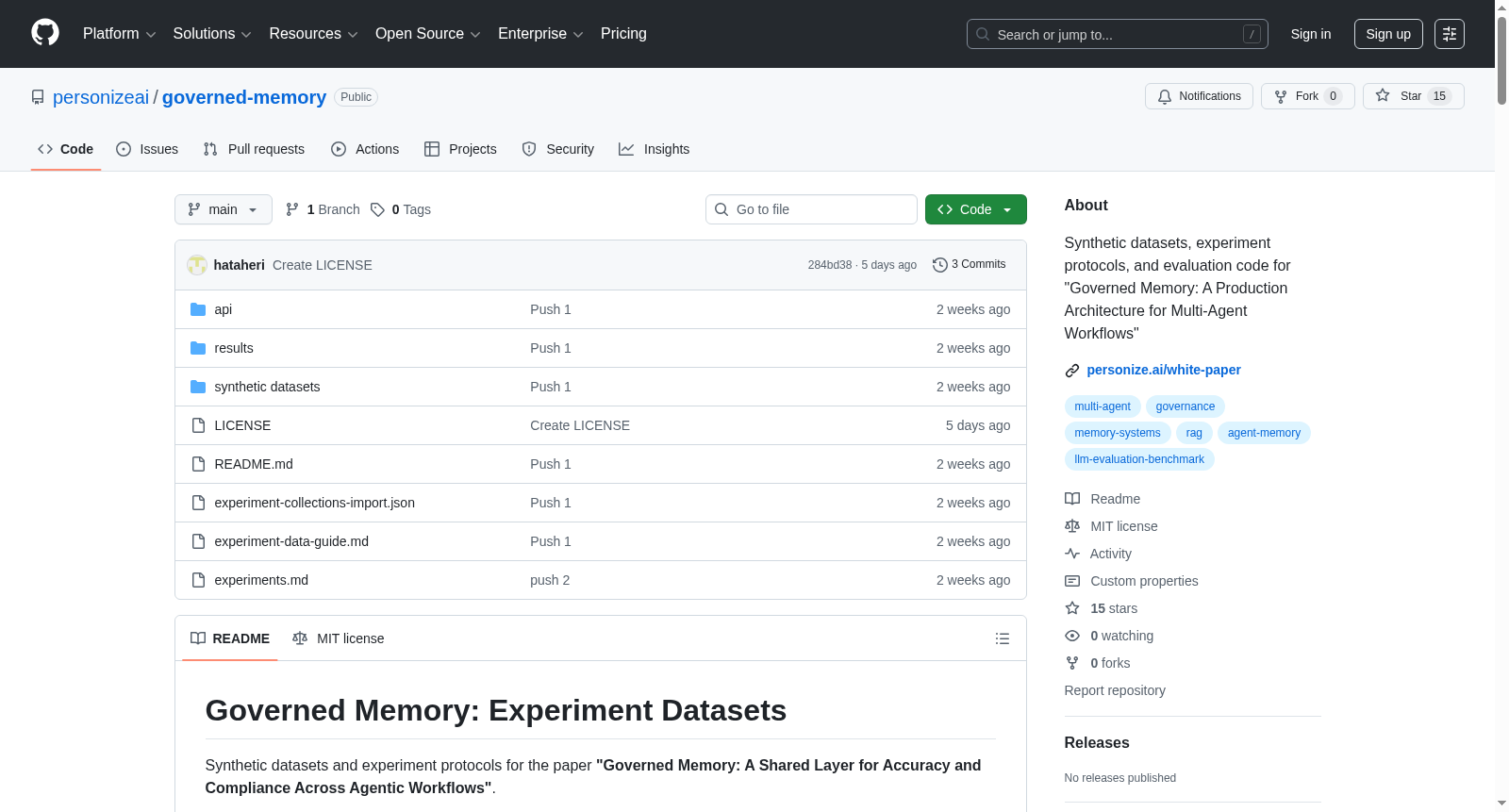Open the 'push 2' commit message

coord(550,580)
